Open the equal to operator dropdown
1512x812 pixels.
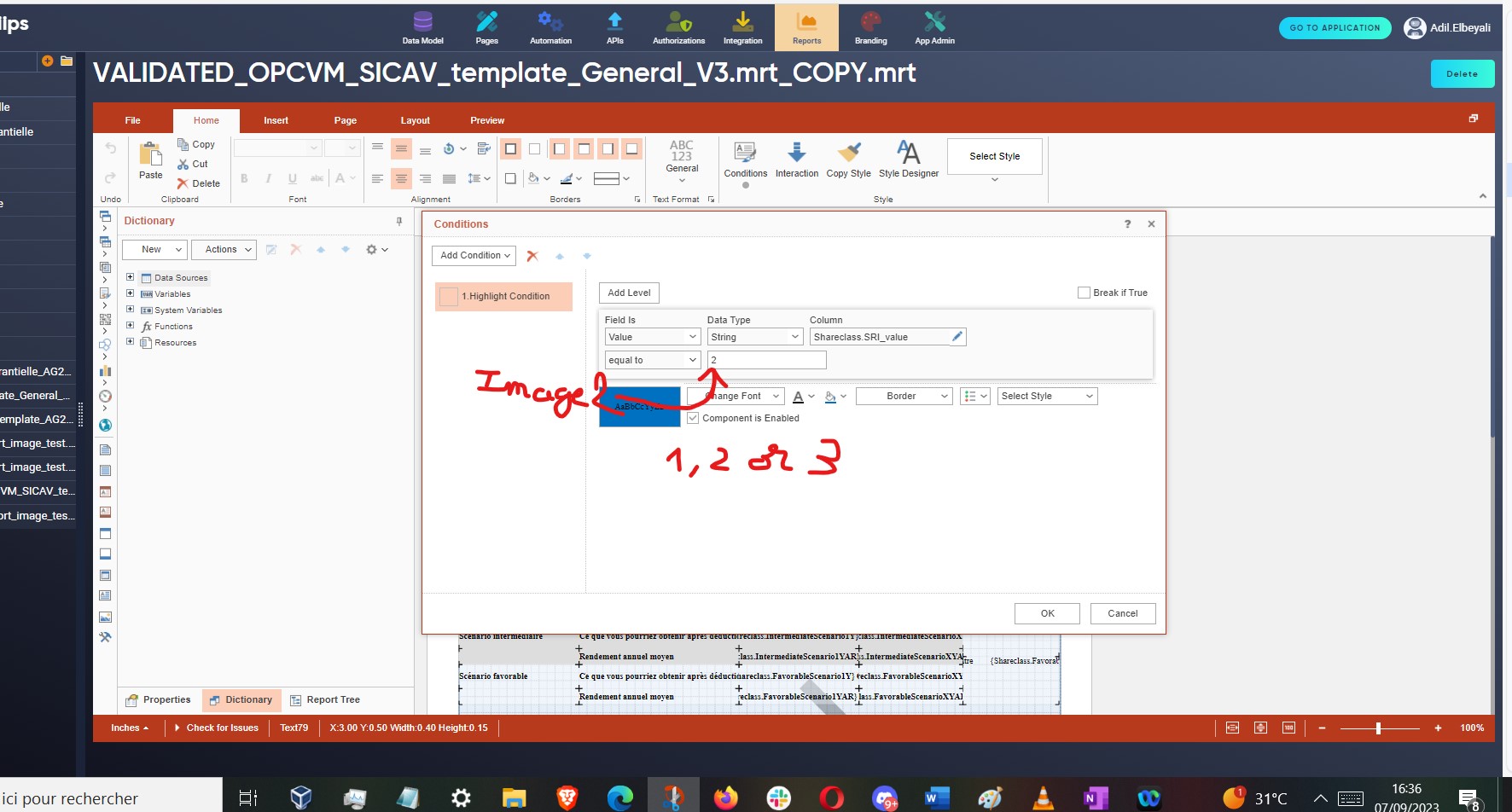[x=653, y=360]
